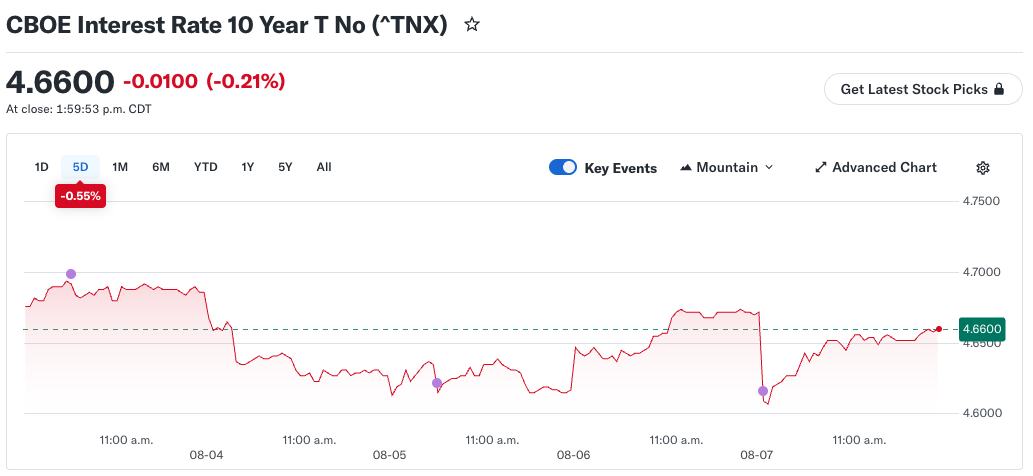Click the Advanced Chart expand arrows icon
Screen dimensions: 1033x476
coord(820,167)
